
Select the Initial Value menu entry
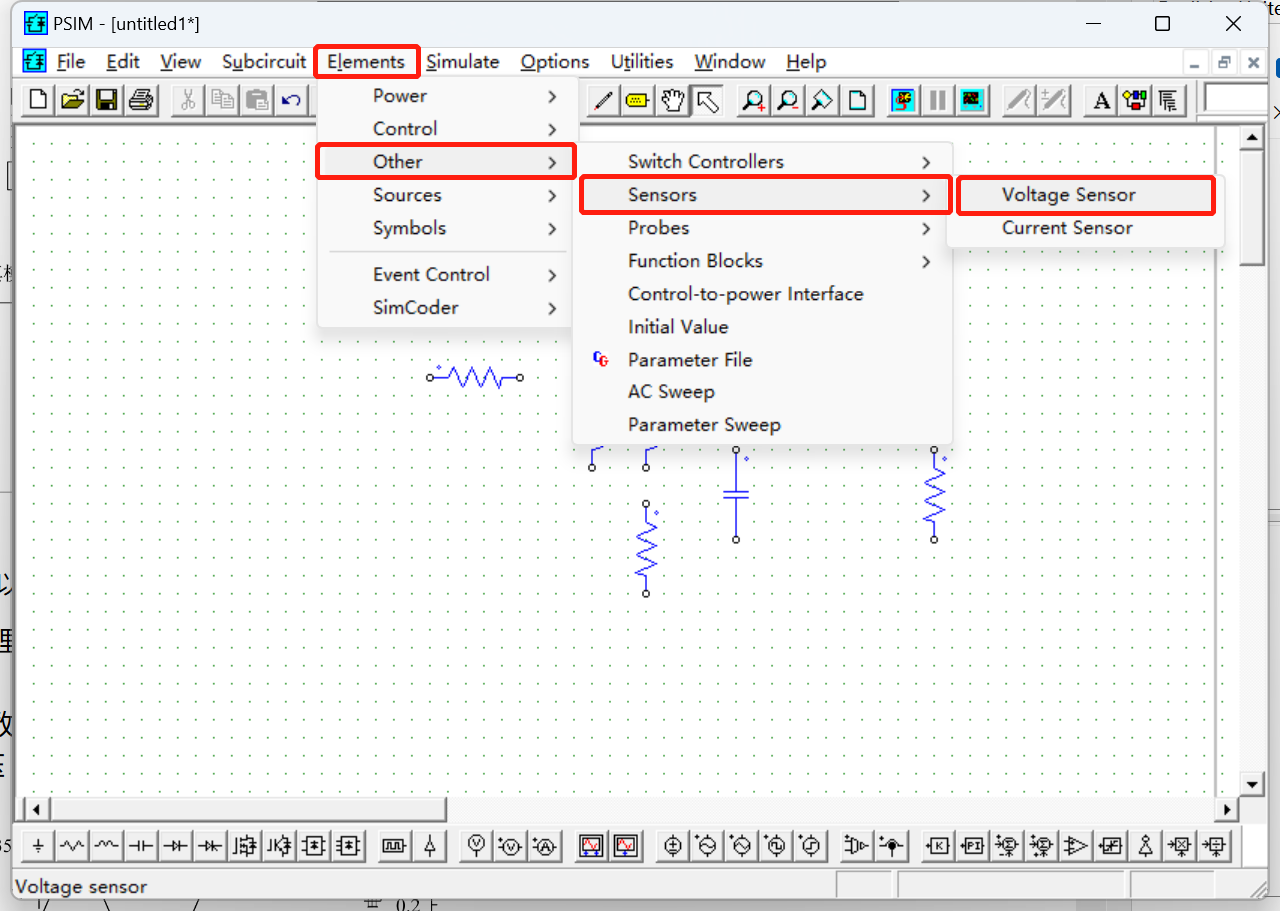point(762,327)
